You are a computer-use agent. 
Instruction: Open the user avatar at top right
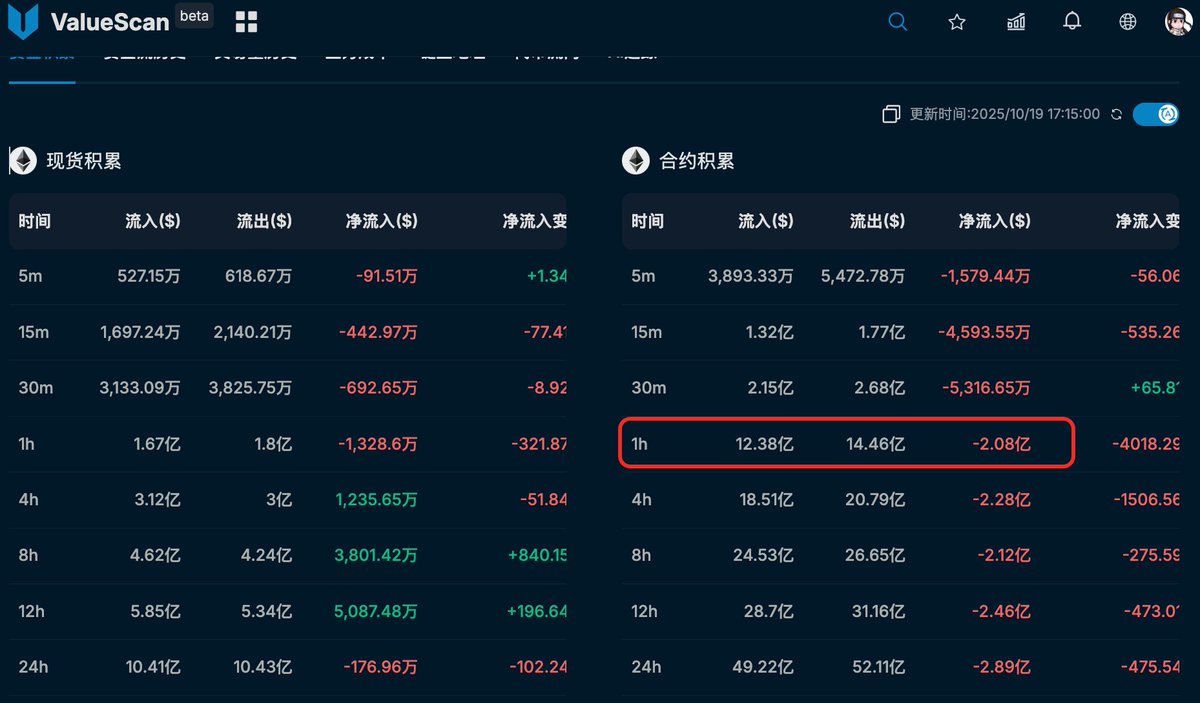(1176, 21)
